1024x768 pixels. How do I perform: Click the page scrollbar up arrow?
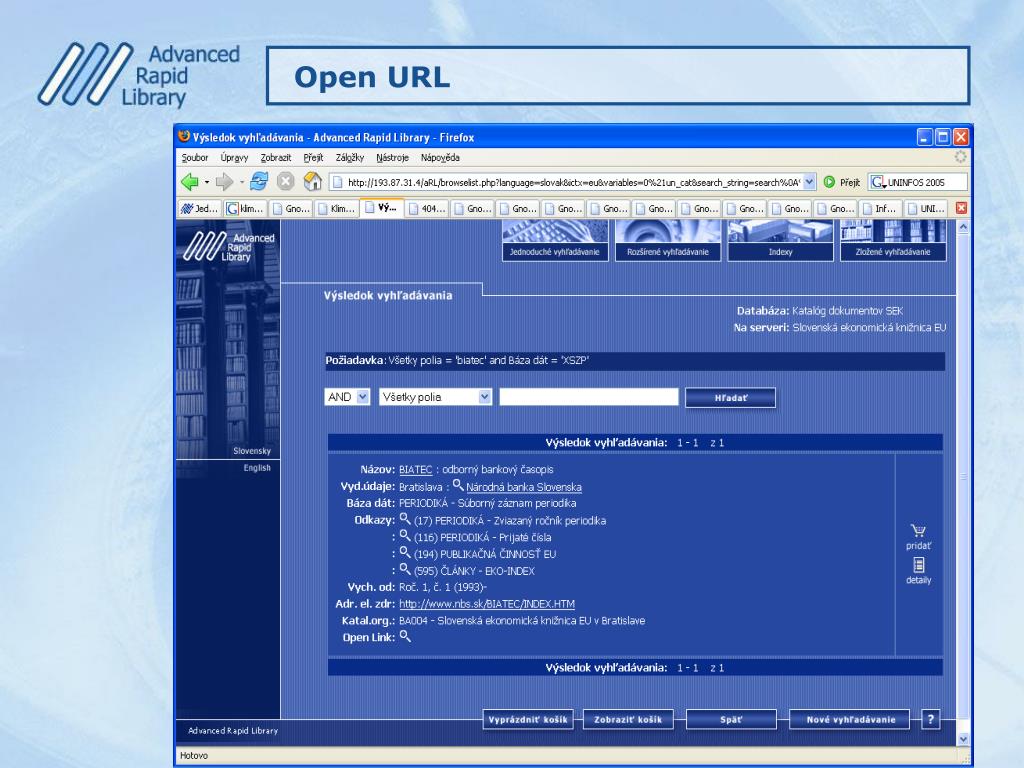(x=963, y=227)
